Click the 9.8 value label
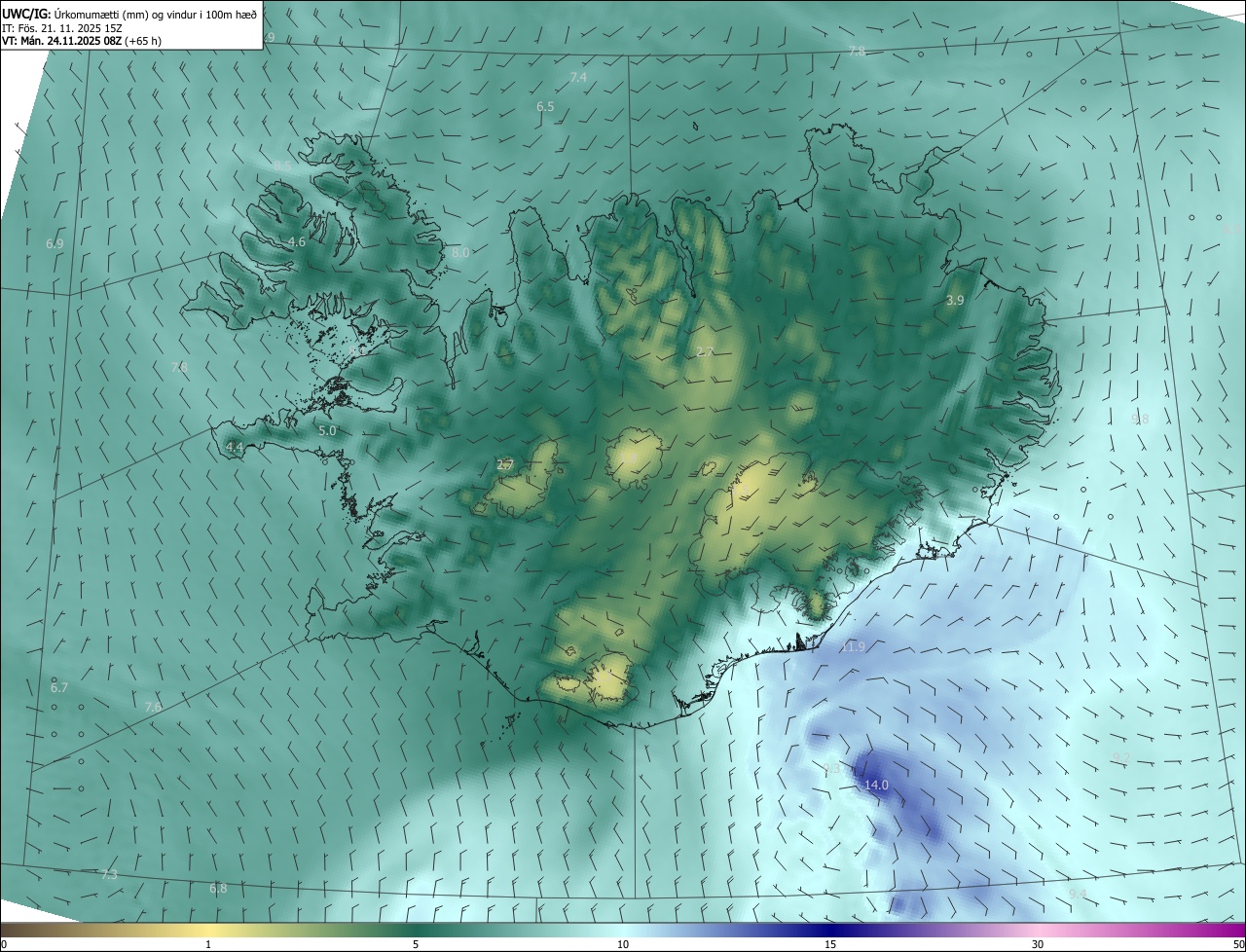1246x952 pixels. (x=1140, y=420)
